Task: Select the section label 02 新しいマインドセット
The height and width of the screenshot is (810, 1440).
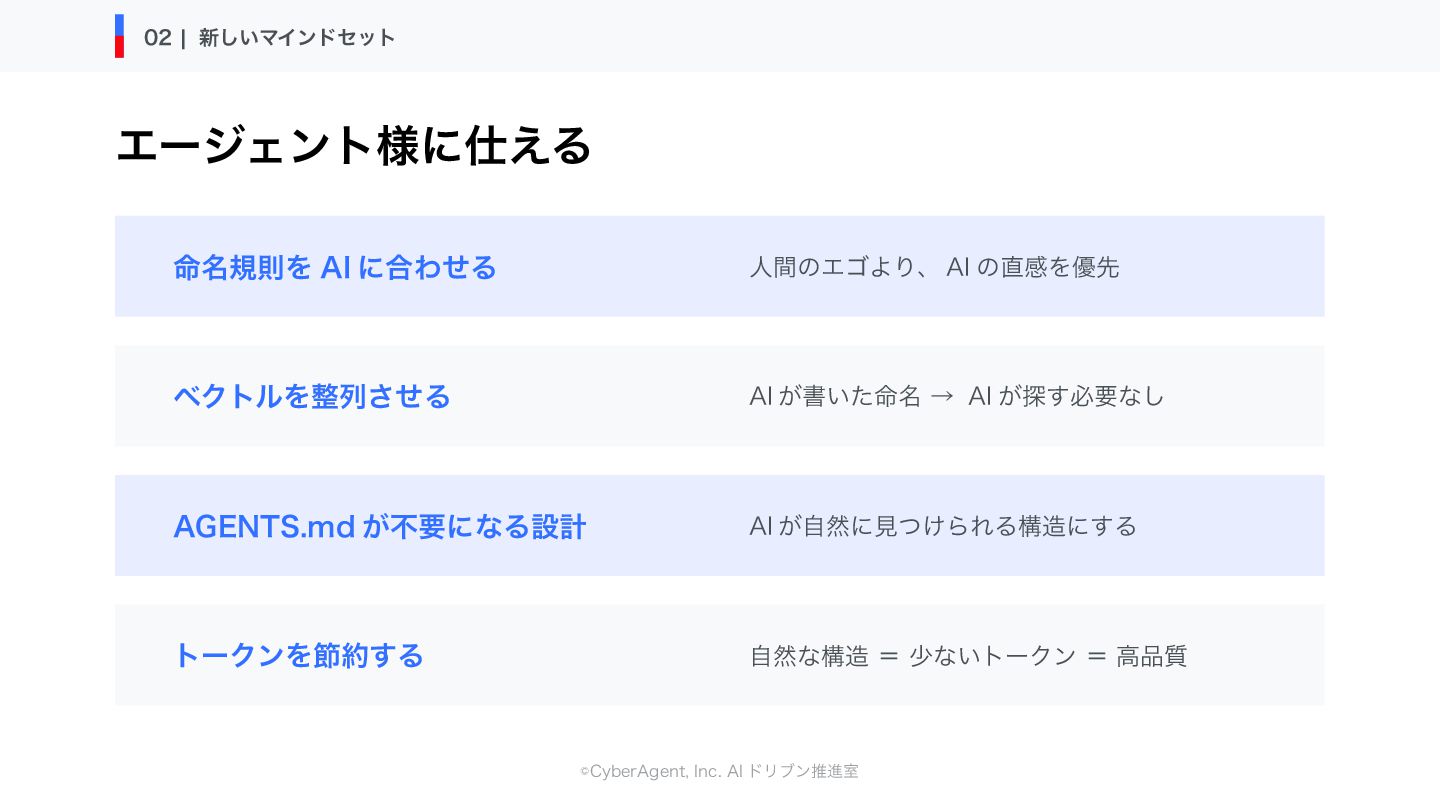Action: (x=270, y=38)
